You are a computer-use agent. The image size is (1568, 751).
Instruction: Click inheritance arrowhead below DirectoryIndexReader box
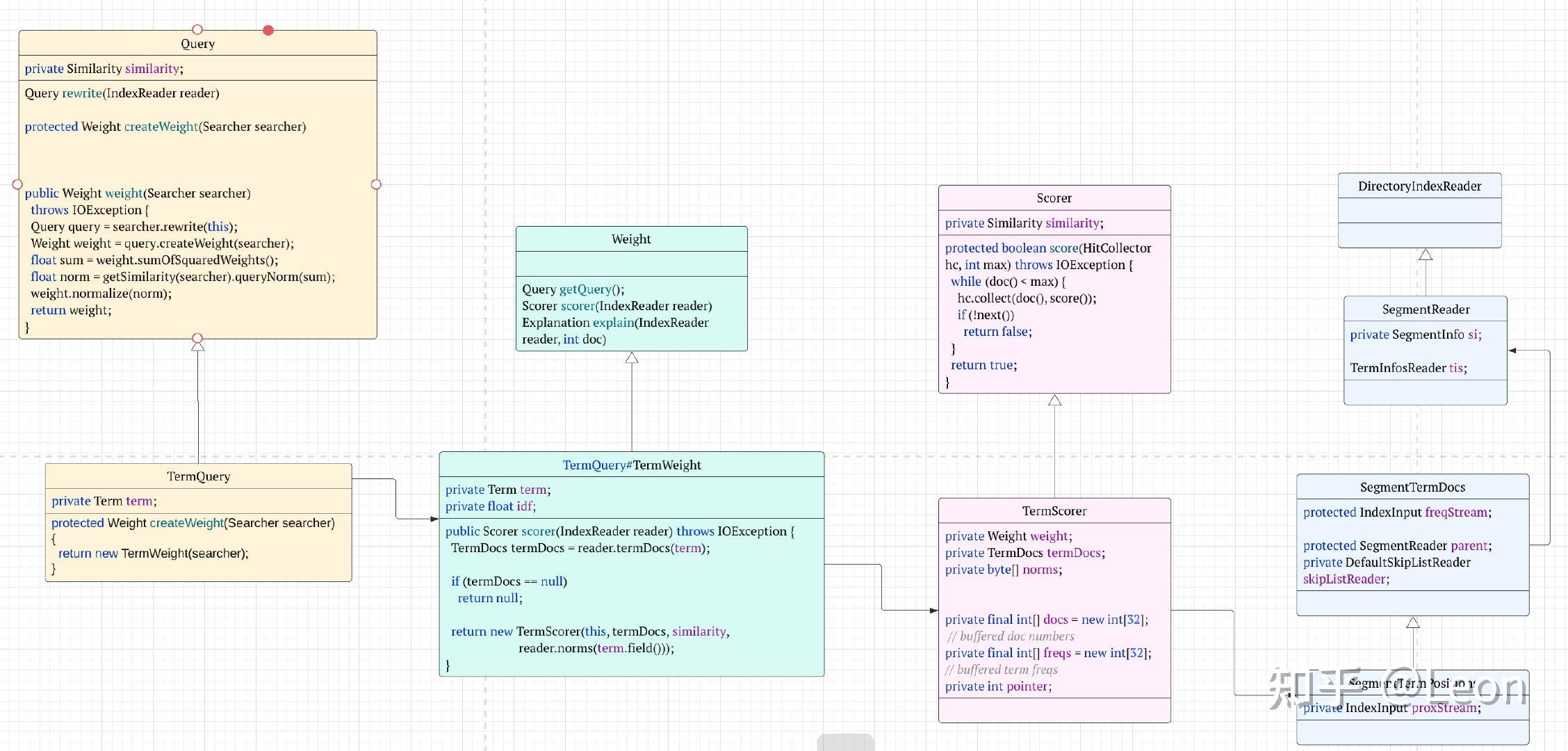[1426, 255]
